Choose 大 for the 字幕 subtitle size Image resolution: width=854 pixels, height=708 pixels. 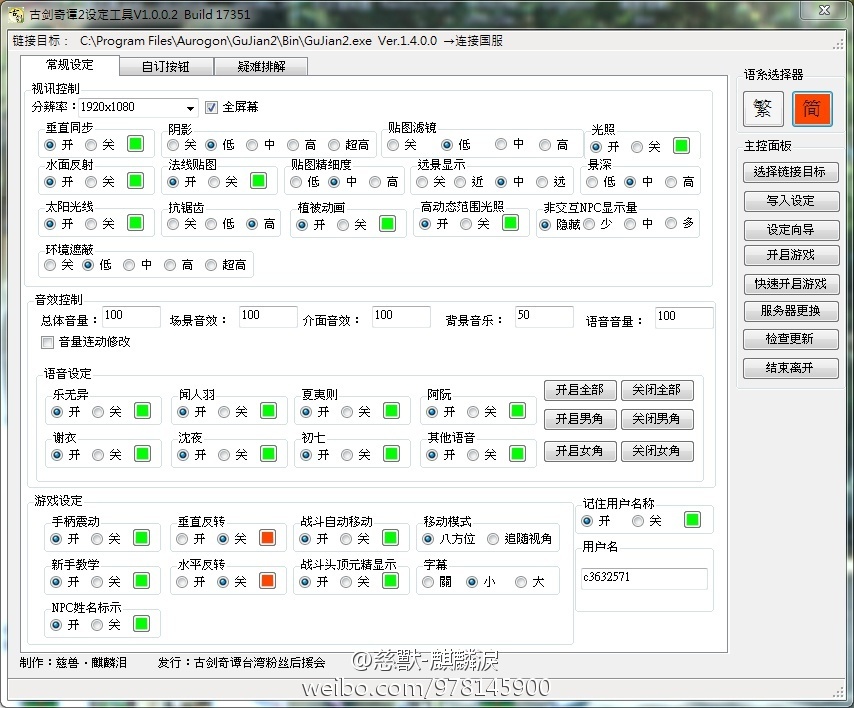point(520,582)
